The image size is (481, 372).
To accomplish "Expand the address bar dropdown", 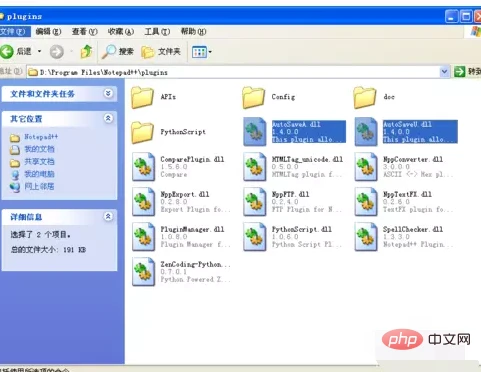I will tap(444, 71).
